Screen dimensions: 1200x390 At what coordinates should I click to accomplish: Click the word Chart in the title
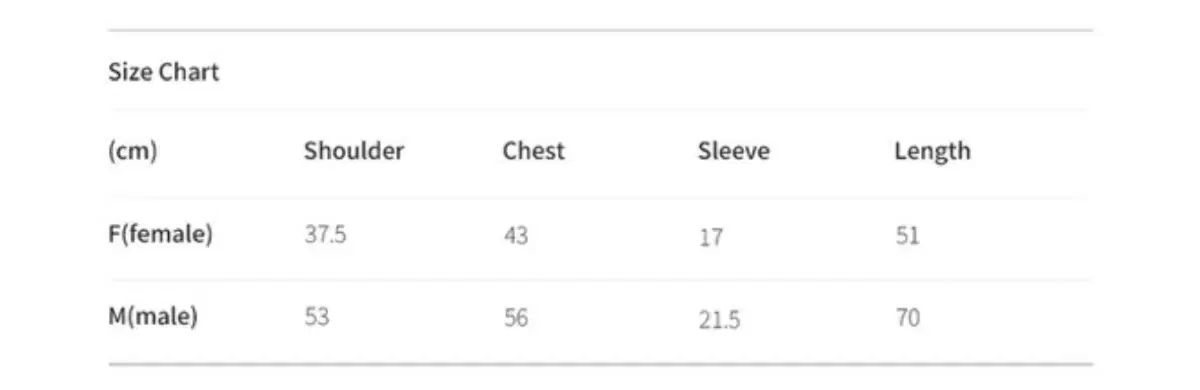tap(188, 72)
